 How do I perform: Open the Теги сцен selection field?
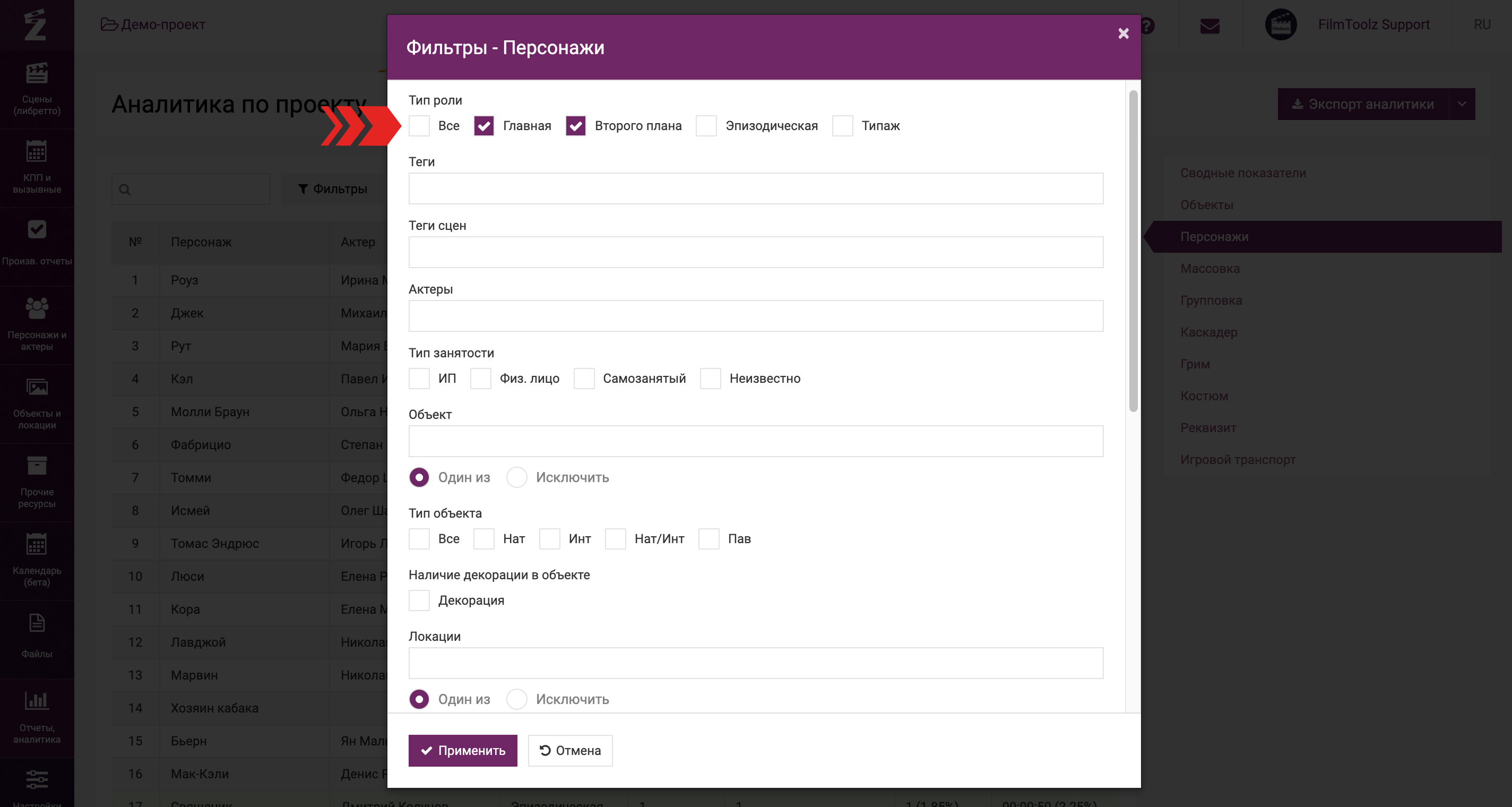pos(756,253)
